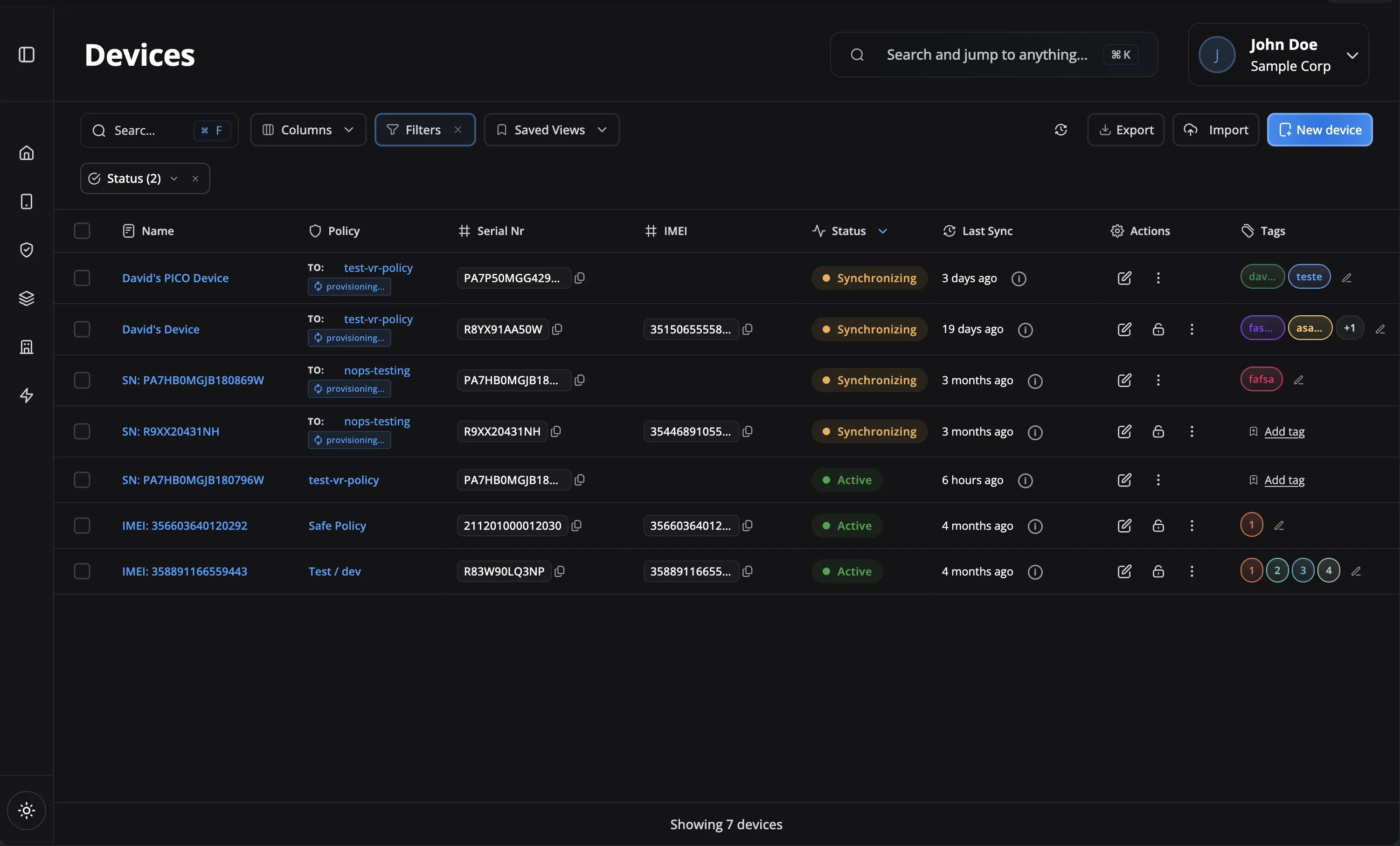Open the home icon in sidebar
Viewport: 1400px width, 846px height.
tap(27, 153)
